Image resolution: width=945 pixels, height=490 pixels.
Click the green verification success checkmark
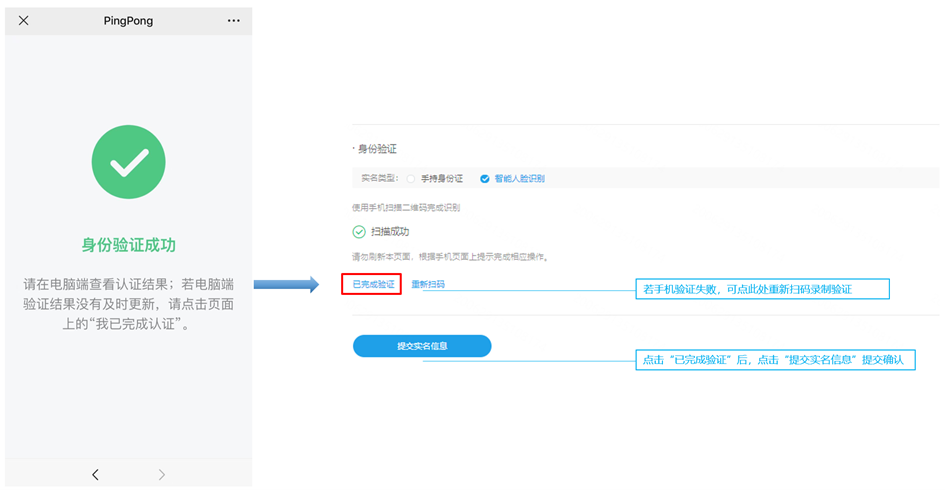tap(128, 162)
